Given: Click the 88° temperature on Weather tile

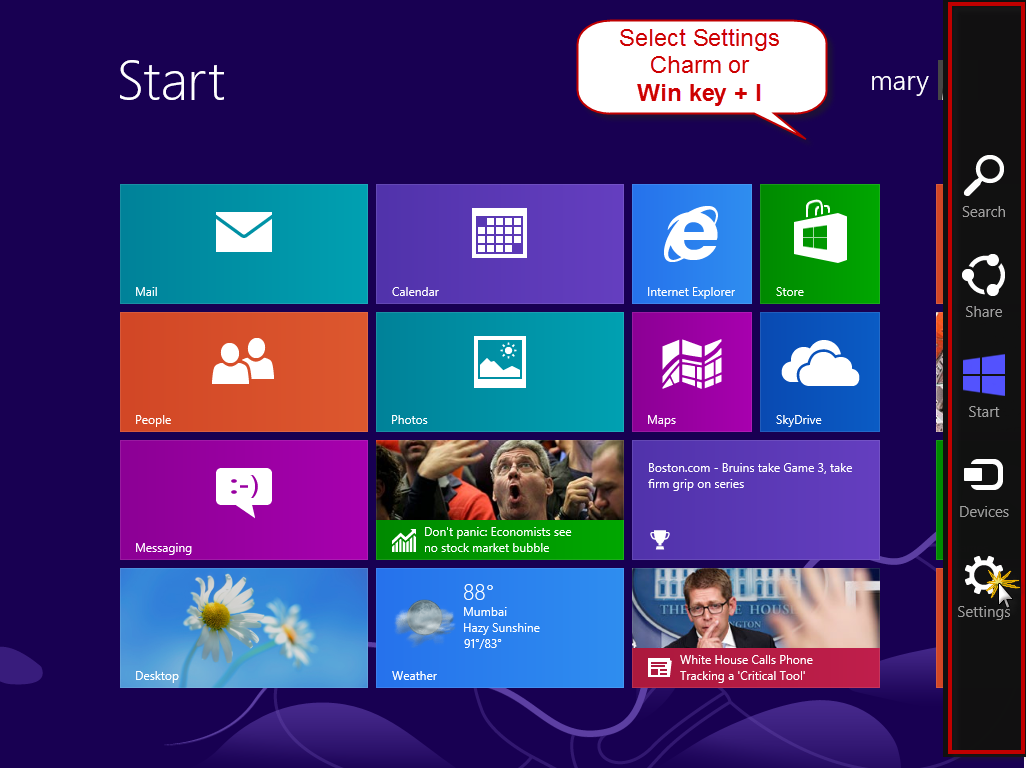Looking at the screenshot, I should pos(478,593).
